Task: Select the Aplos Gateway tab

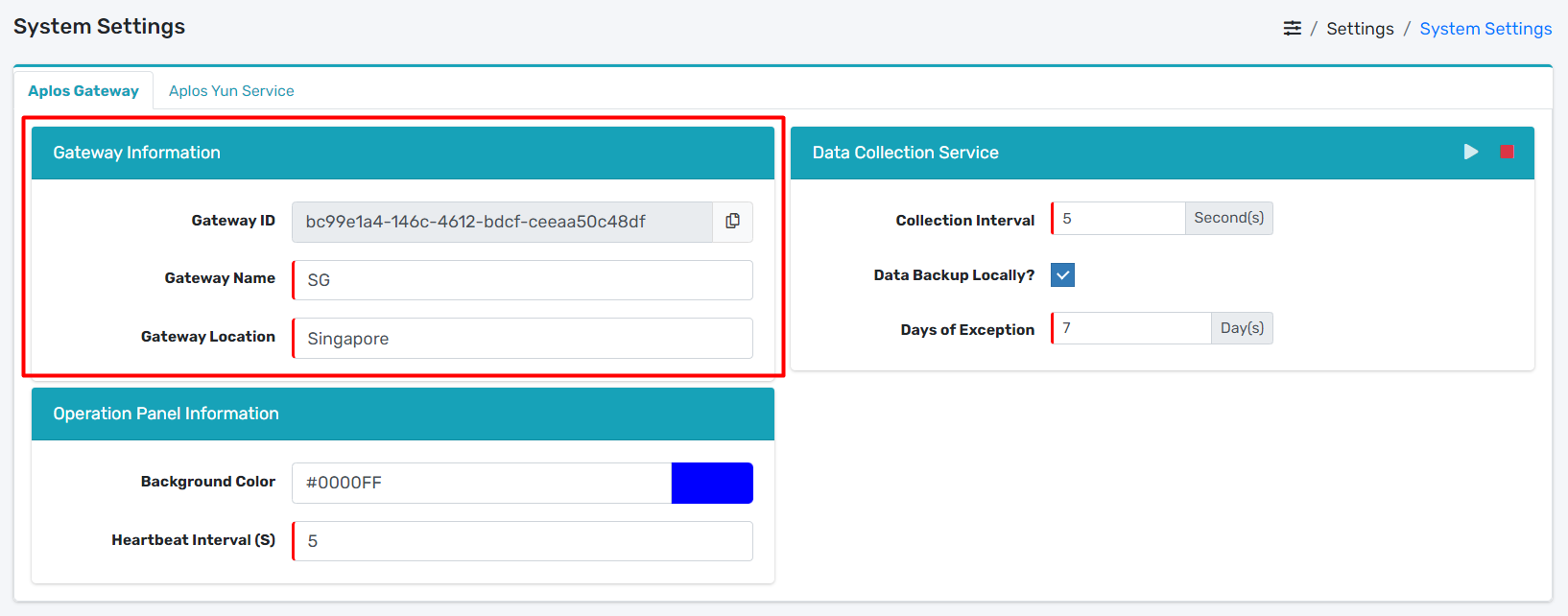Action: click(x=83, y=91)
